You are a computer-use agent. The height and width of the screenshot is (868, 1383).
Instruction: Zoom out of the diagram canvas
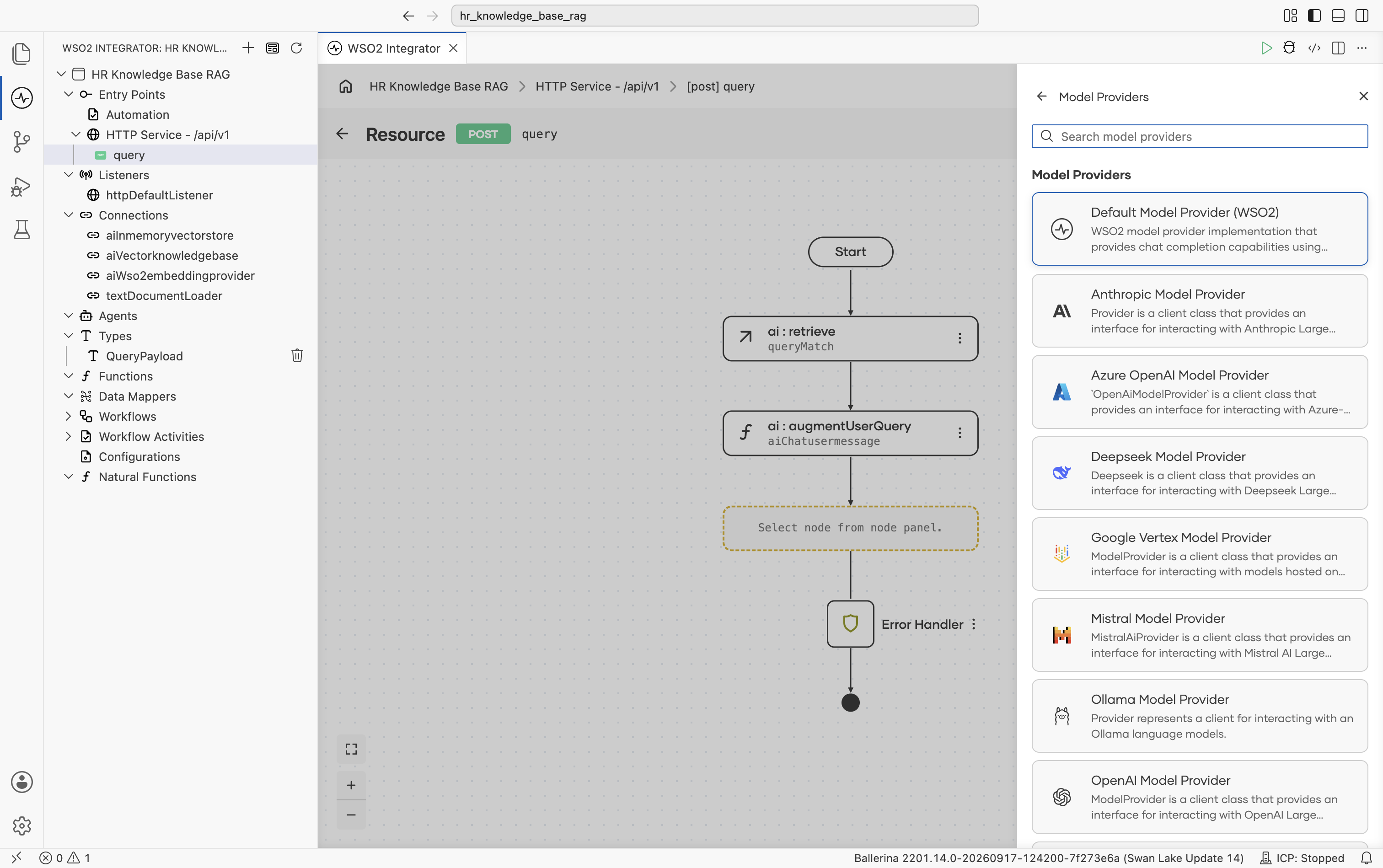pos(351,814)
